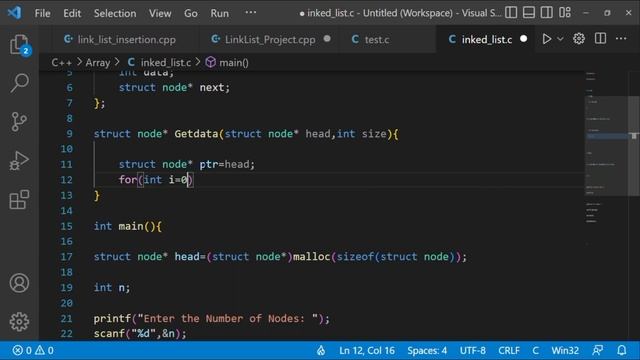Toggle the secondary side bar layout icon
This screenshot has width=640, height=360.
(x=547, y=13)
